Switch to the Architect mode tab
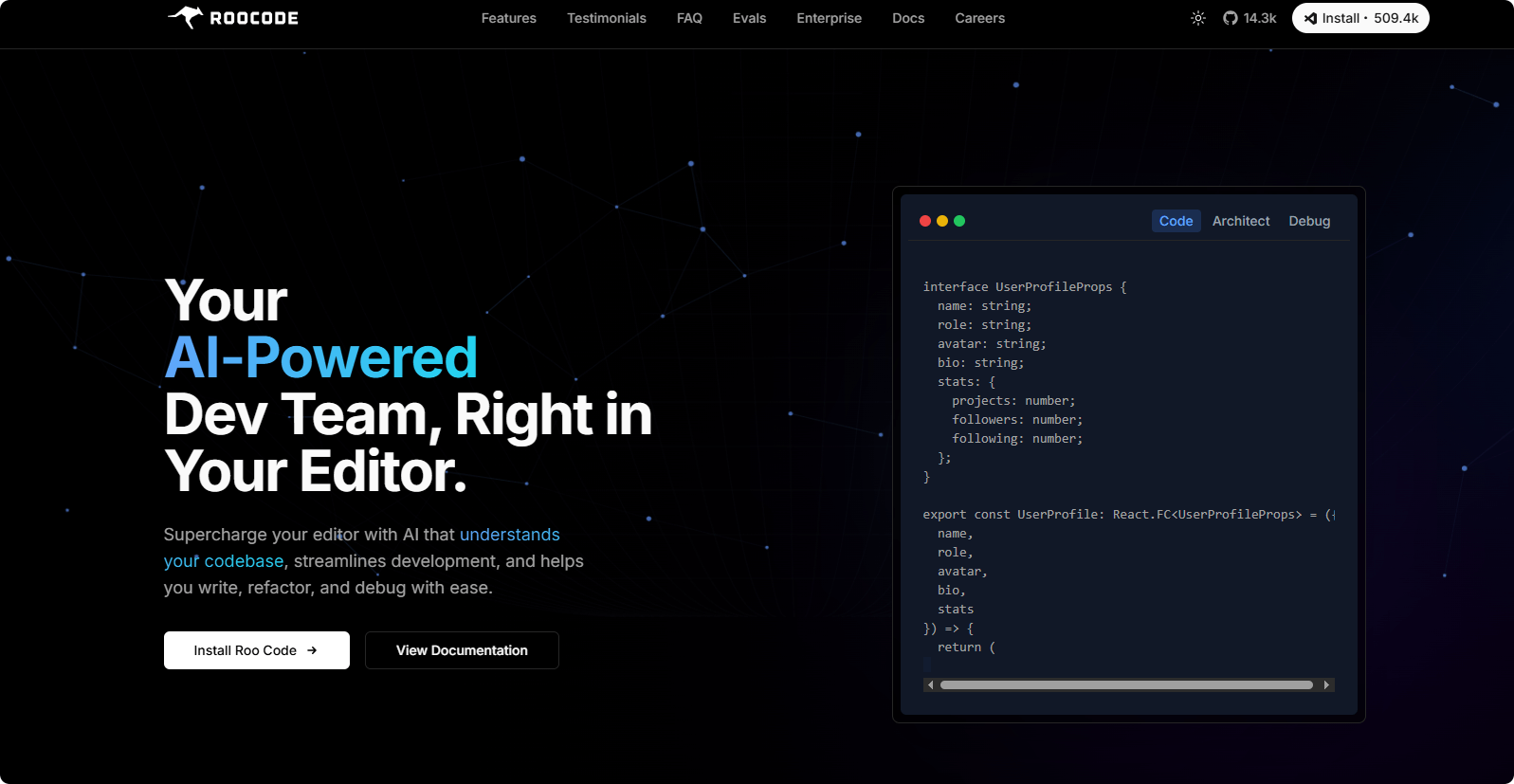The height and width of the screenshot is (784, 1514). click(x=1241, y=221)
